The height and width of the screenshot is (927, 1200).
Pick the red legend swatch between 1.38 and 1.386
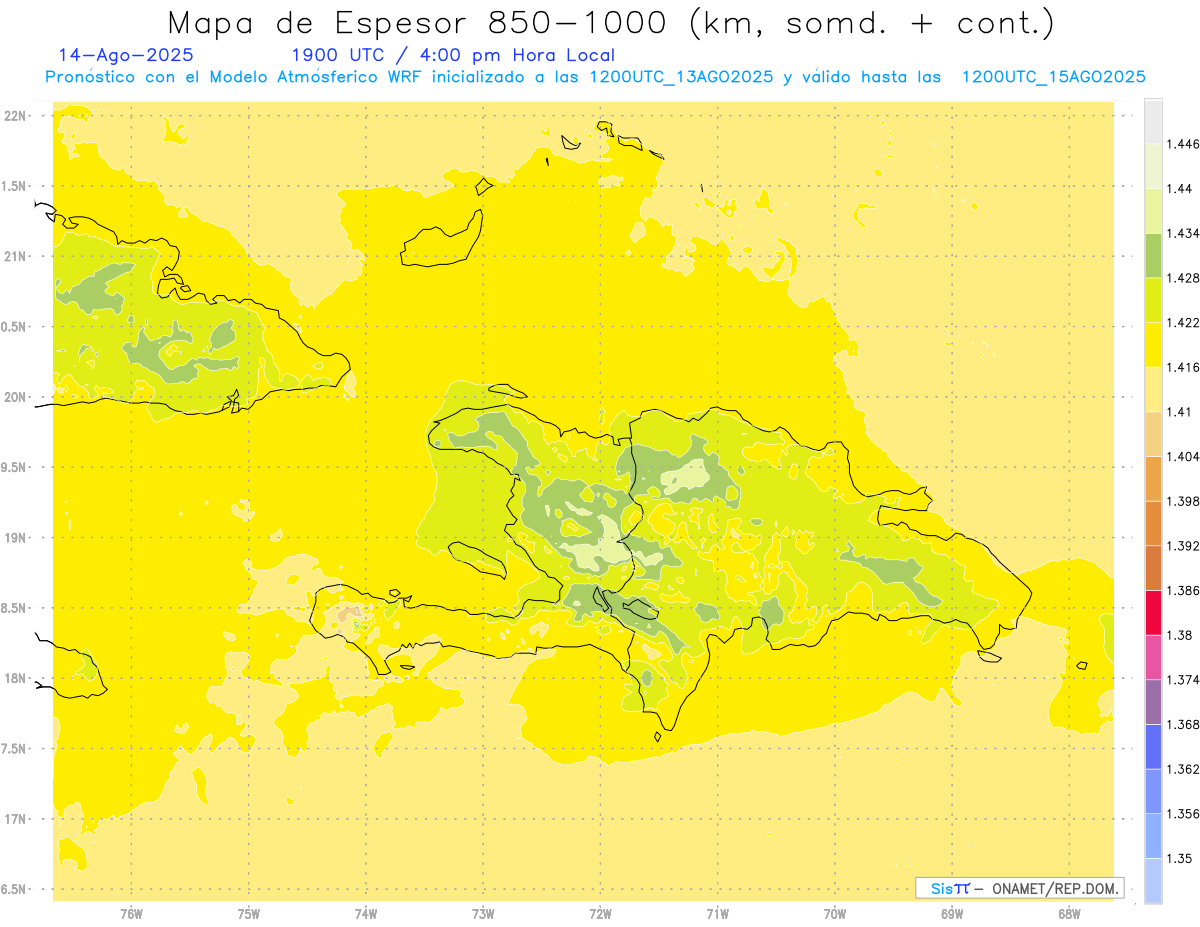[1153, 613]
